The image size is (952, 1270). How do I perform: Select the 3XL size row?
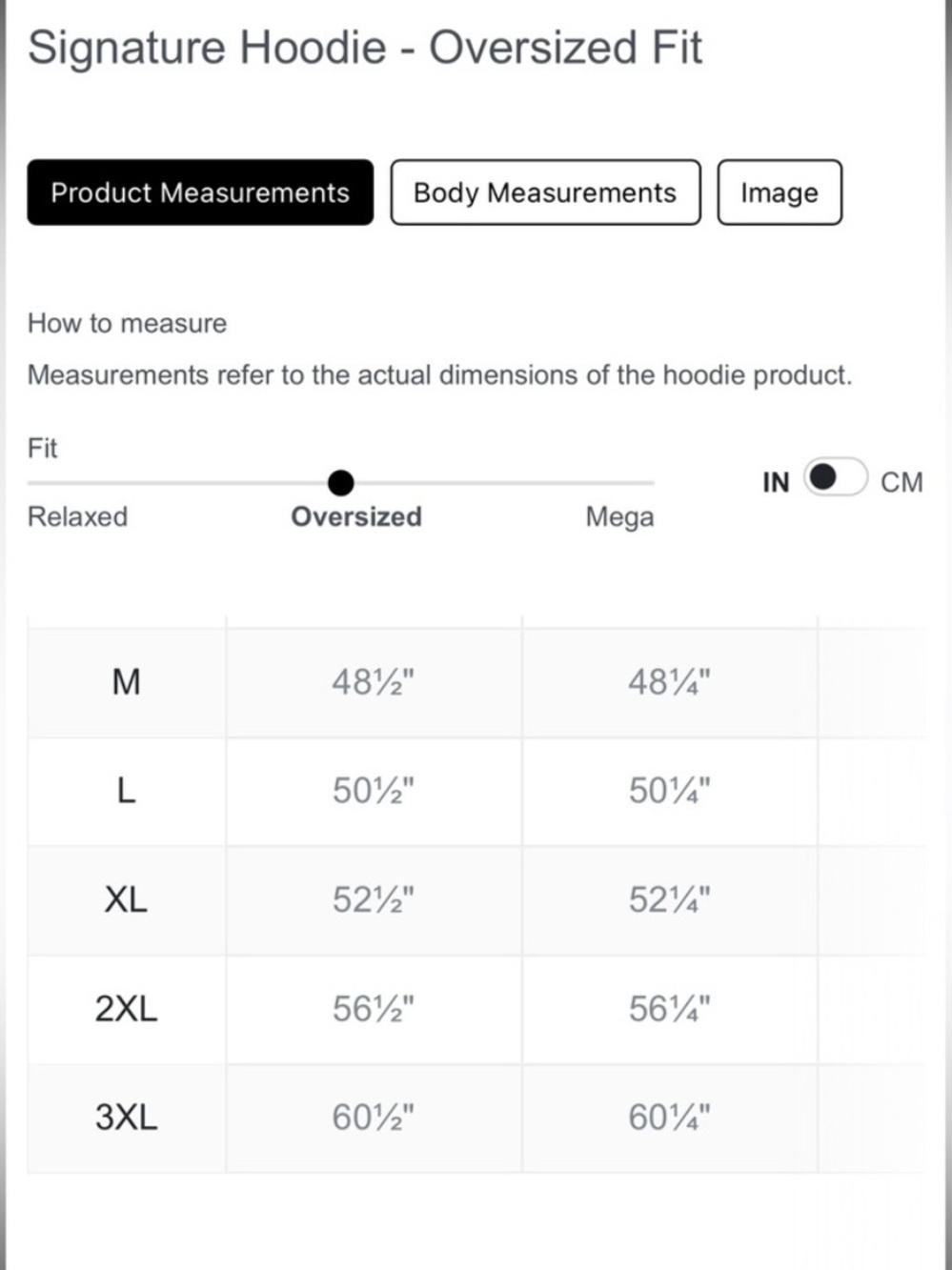476,1118
